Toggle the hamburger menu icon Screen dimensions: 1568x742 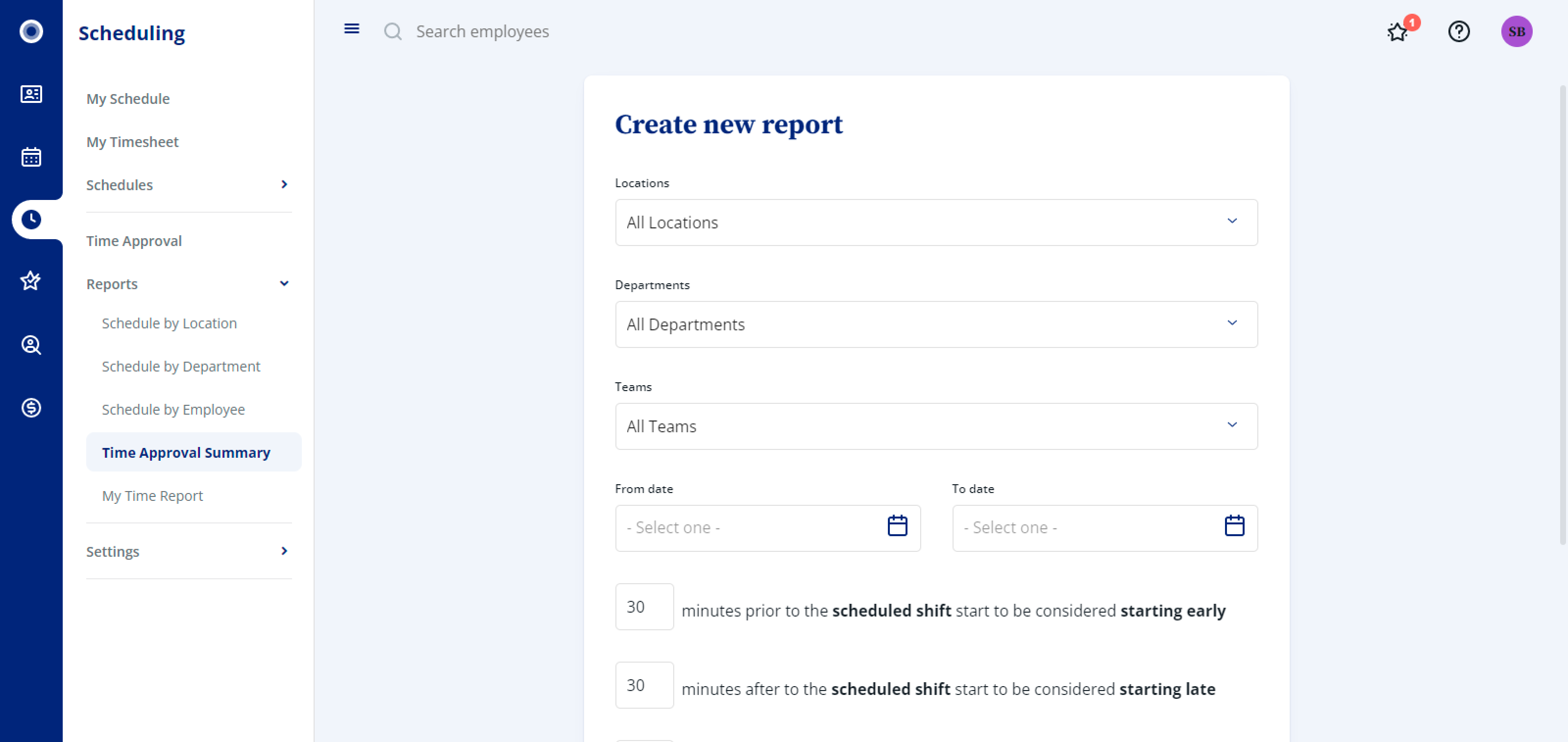coord(352,28)
